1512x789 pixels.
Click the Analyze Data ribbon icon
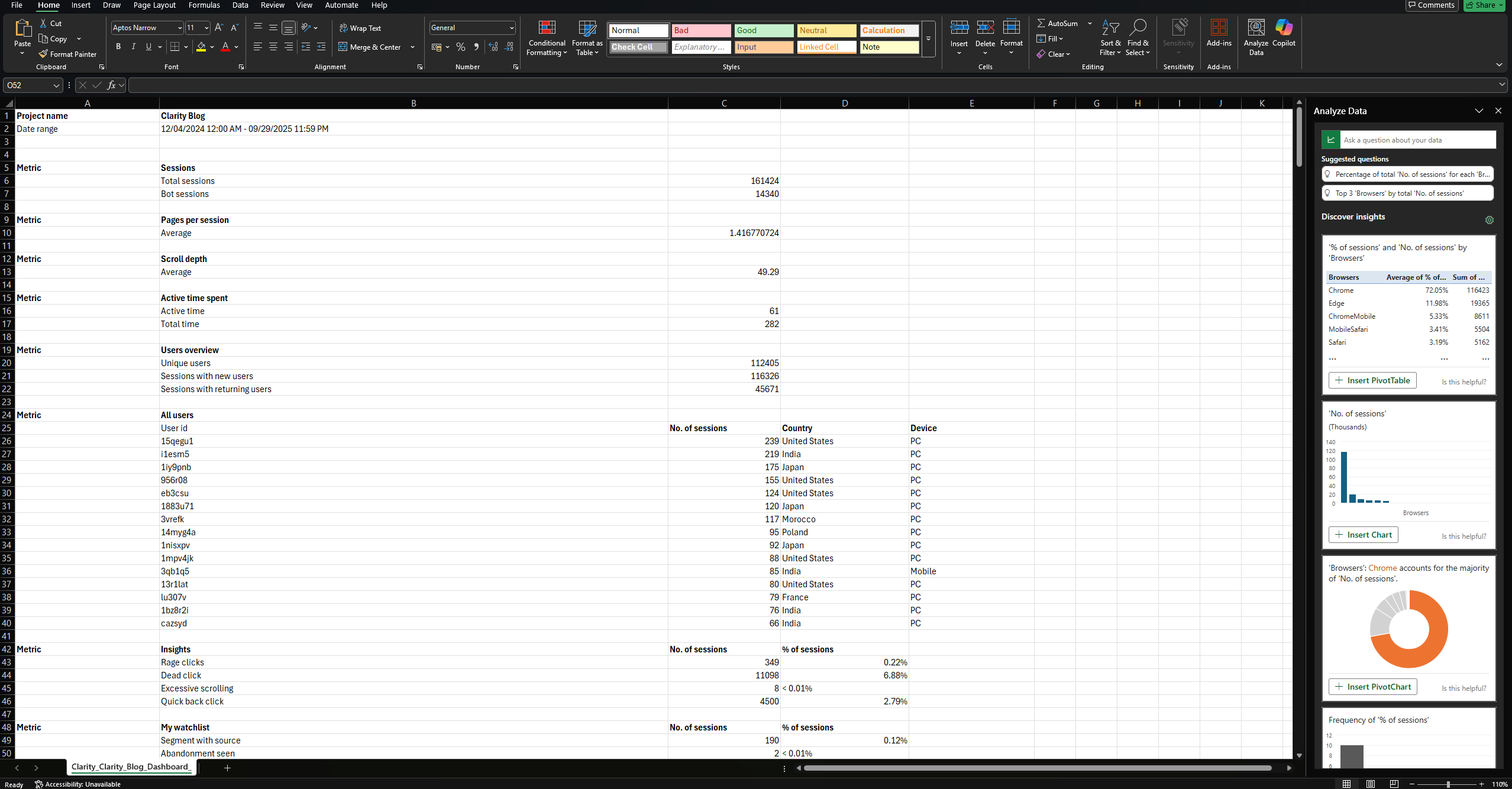[x=1256, y=28]
